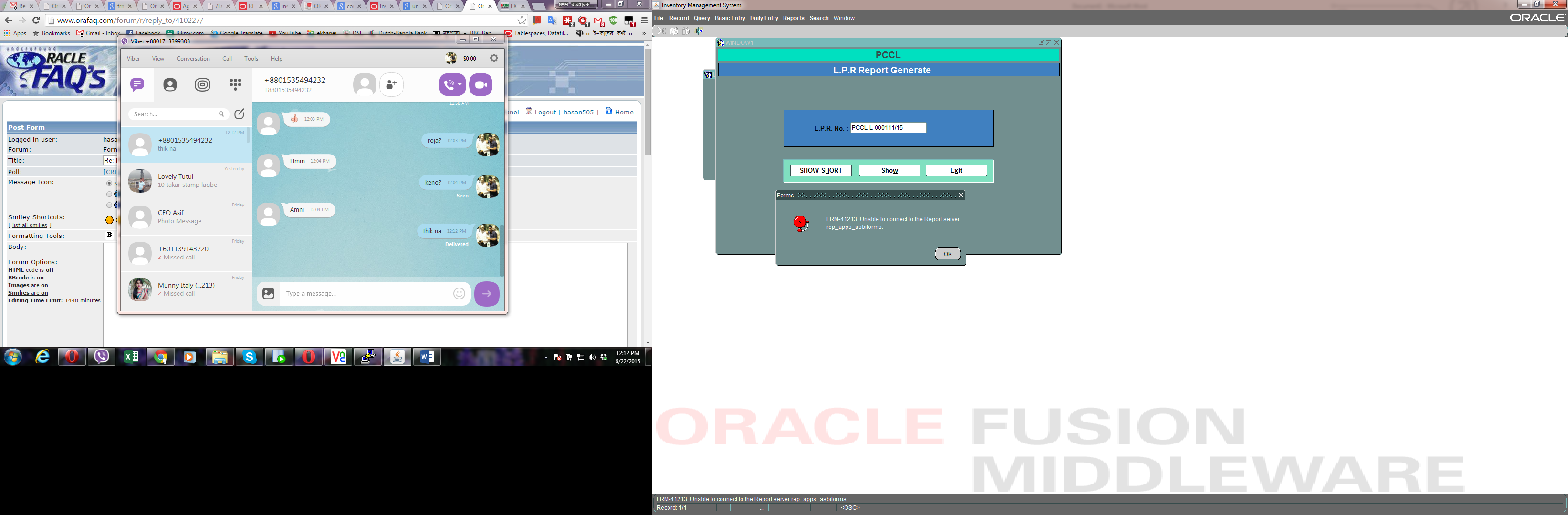
Task: Open Apps bookmarks shortcut
Action: click(15, 33)
